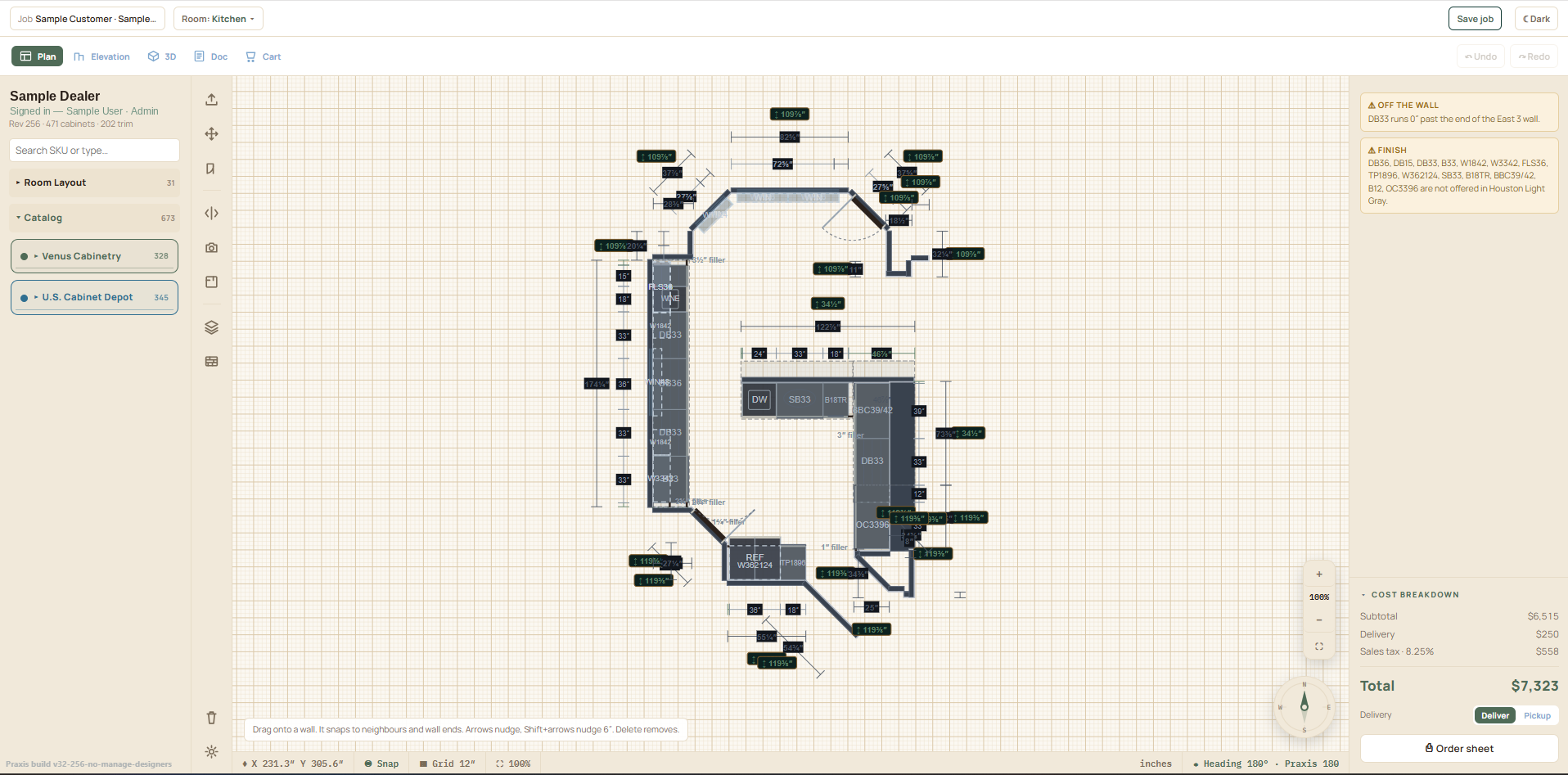This screenshot has width=1568, height=775.
Task: Select the OC3396 oven cabinet
Action: point(872,525)
